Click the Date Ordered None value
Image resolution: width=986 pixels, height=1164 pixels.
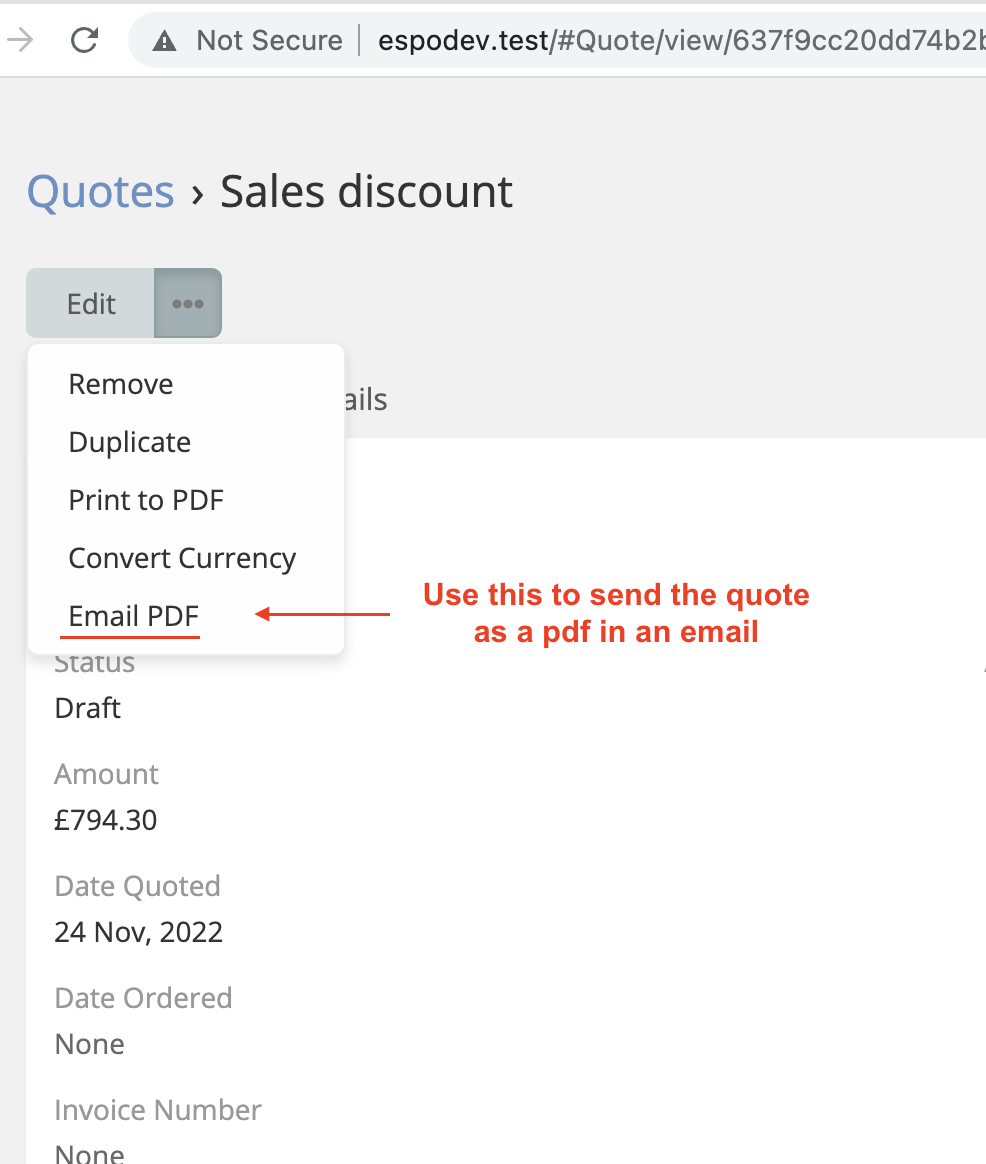[90, 1044]
